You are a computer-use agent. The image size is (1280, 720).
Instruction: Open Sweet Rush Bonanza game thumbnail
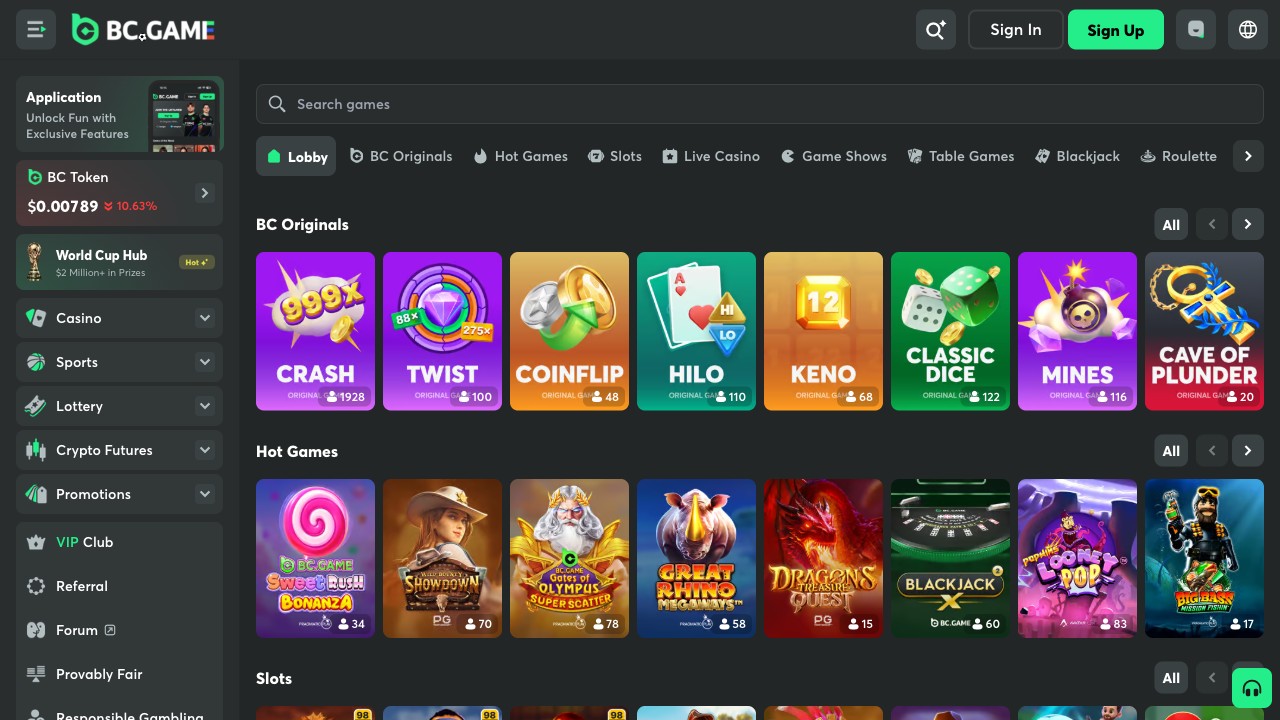(x=315, y=558)
